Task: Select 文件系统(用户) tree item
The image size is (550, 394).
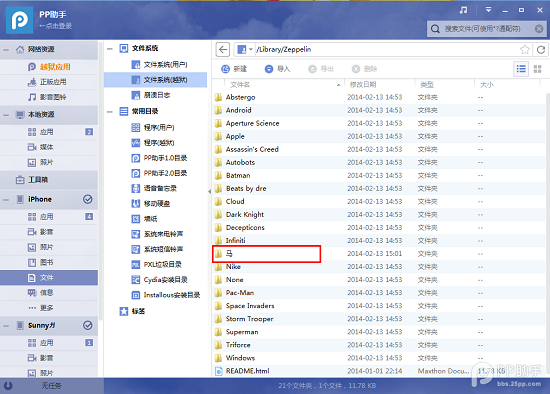Action: pos(160,65)
